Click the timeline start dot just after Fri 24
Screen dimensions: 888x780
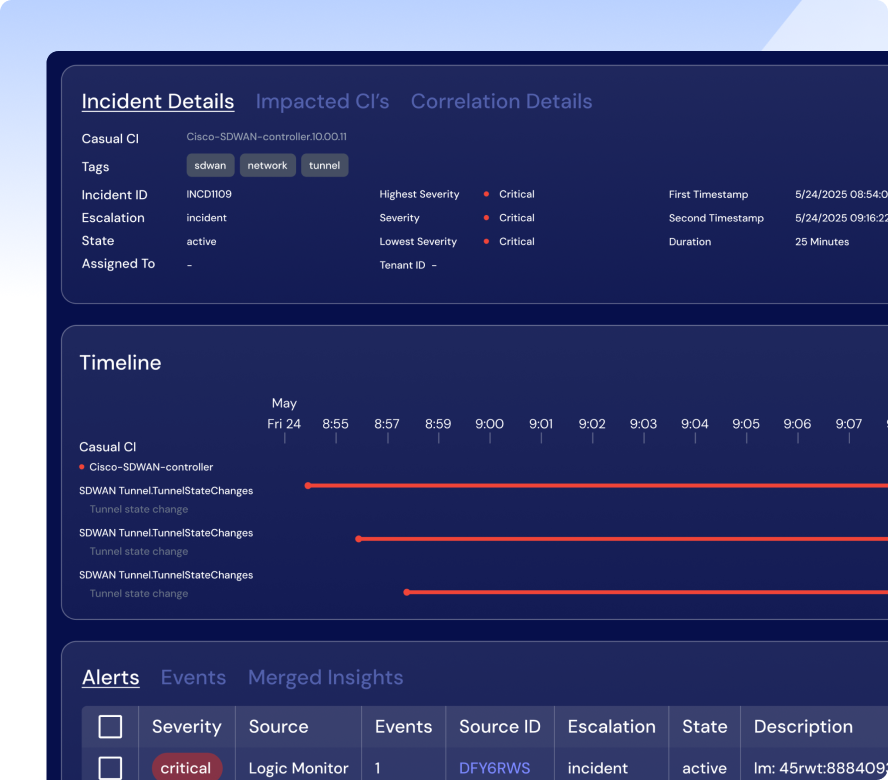click(308, 485)
